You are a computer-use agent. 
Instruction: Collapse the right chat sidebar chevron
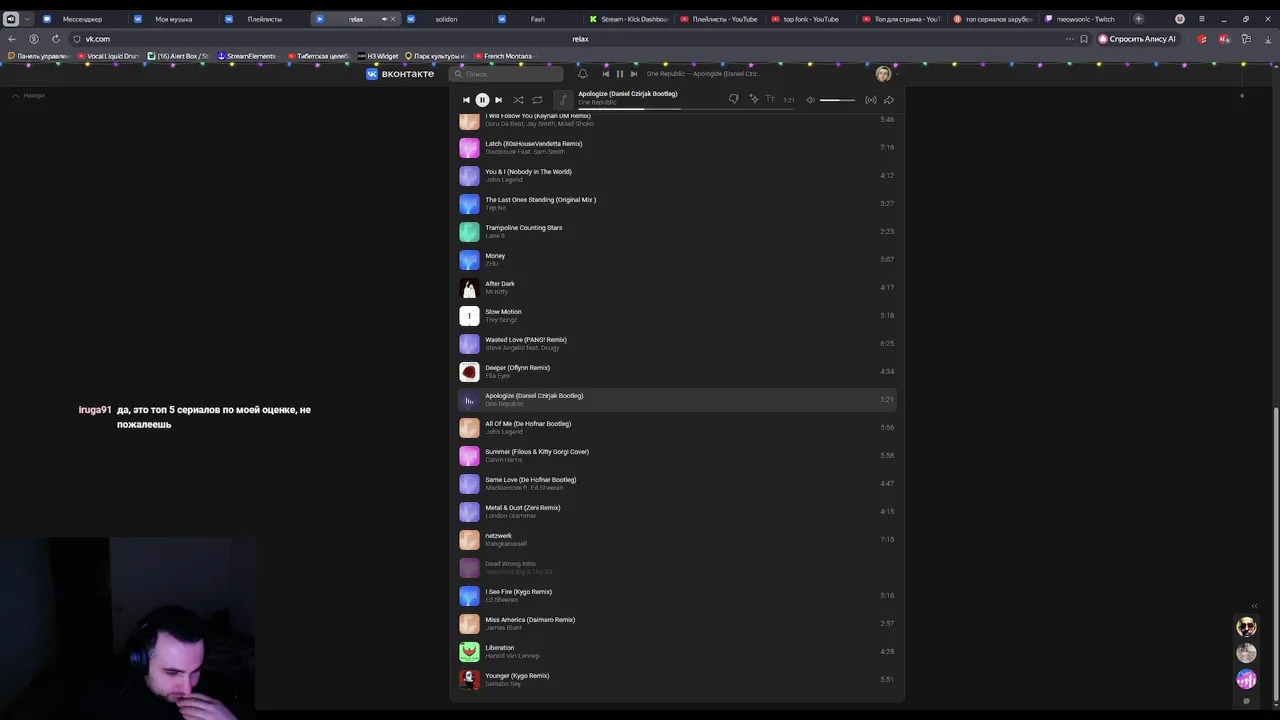[1254, 606]
